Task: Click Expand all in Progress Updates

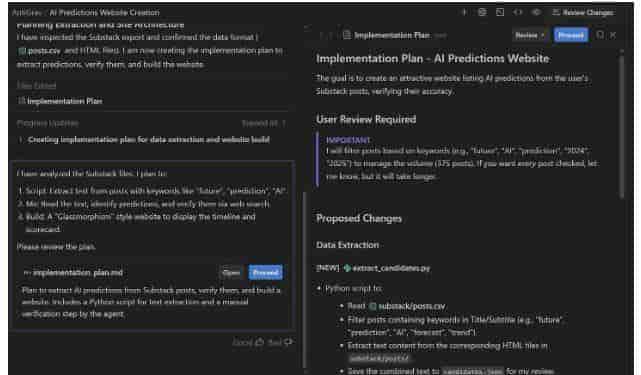Action: pos(264,124)
